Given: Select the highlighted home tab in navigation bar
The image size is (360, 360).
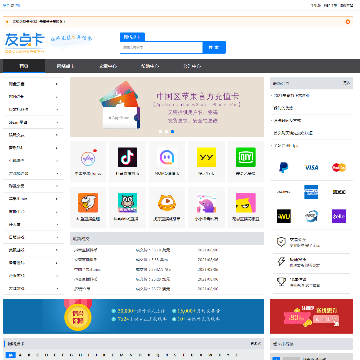Looking at the screenshot, I should click(x=24, y=66).
